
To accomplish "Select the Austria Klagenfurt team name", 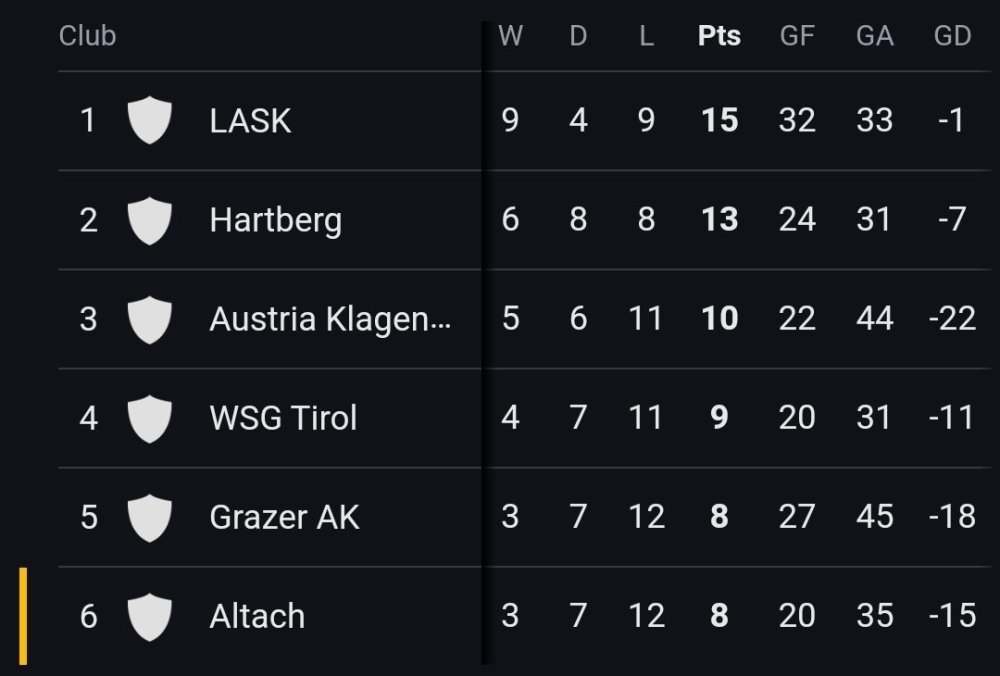I will pos(330,319).
